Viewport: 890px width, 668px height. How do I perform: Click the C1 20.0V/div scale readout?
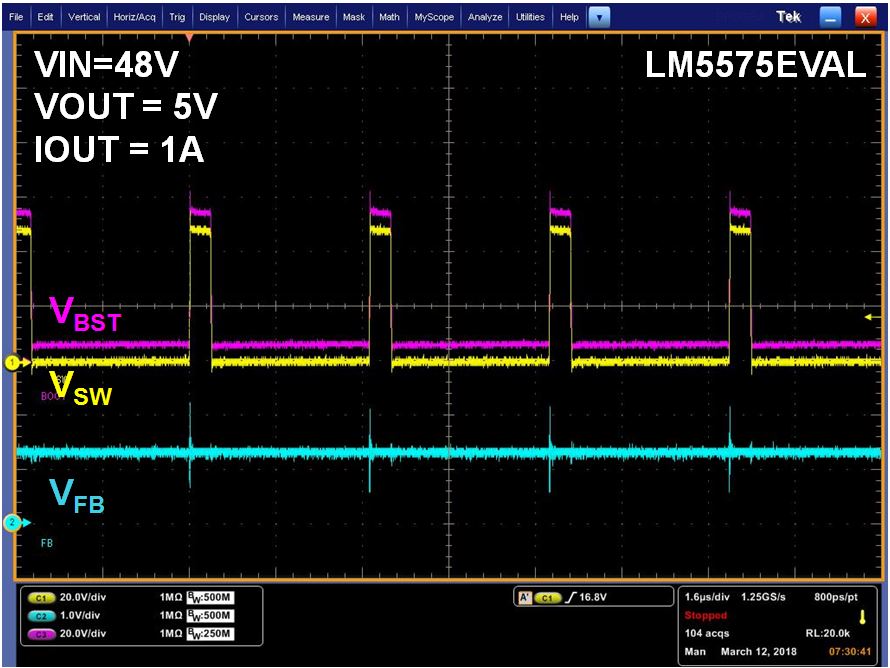click(83, 597)
